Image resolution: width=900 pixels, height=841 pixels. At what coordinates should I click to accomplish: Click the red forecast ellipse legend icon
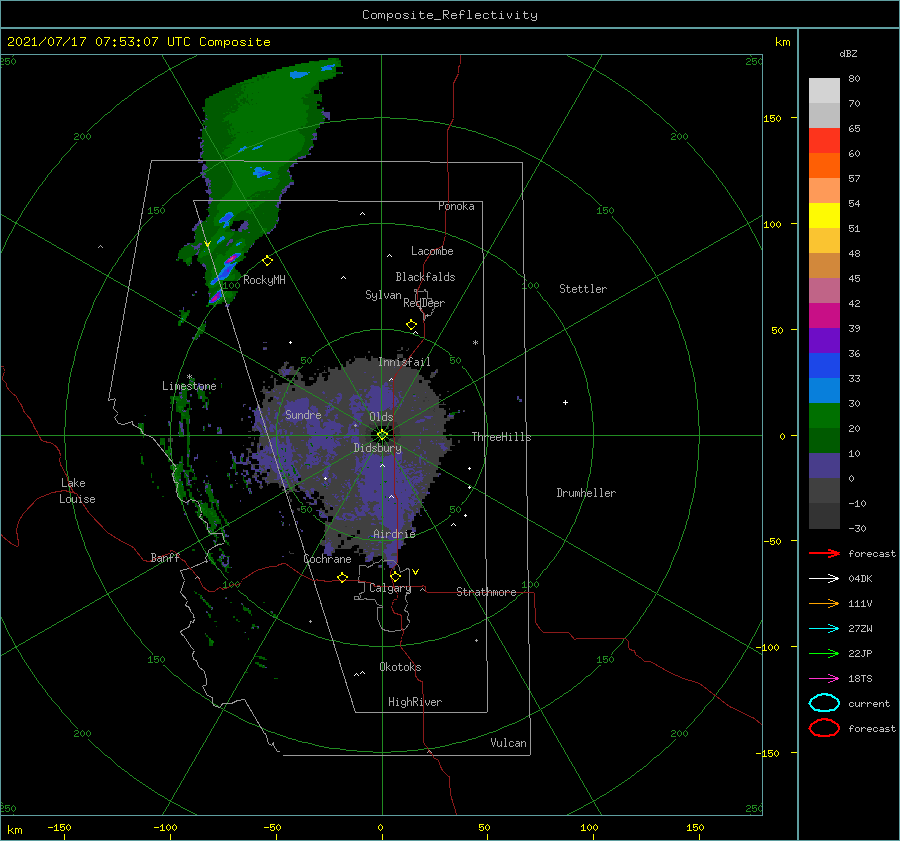point(824,728)
